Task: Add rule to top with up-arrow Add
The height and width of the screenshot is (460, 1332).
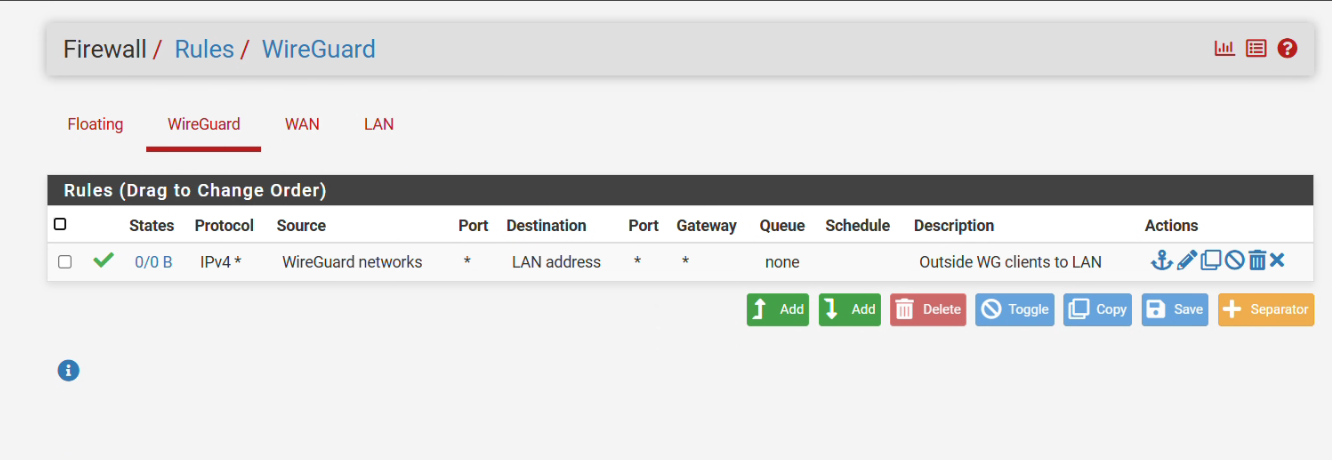Action: [778, 309]
